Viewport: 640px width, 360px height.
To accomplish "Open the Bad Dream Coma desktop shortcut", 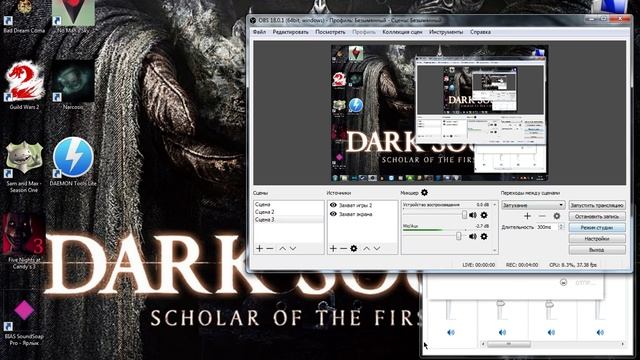I will 24,16.
